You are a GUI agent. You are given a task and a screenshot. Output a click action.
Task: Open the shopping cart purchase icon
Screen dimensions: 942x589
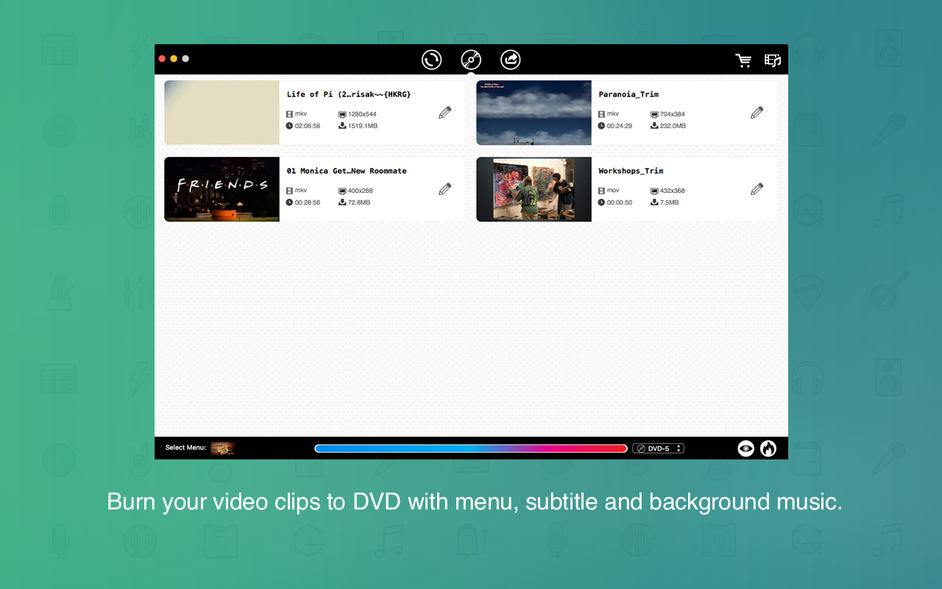(x=744, y=60)
